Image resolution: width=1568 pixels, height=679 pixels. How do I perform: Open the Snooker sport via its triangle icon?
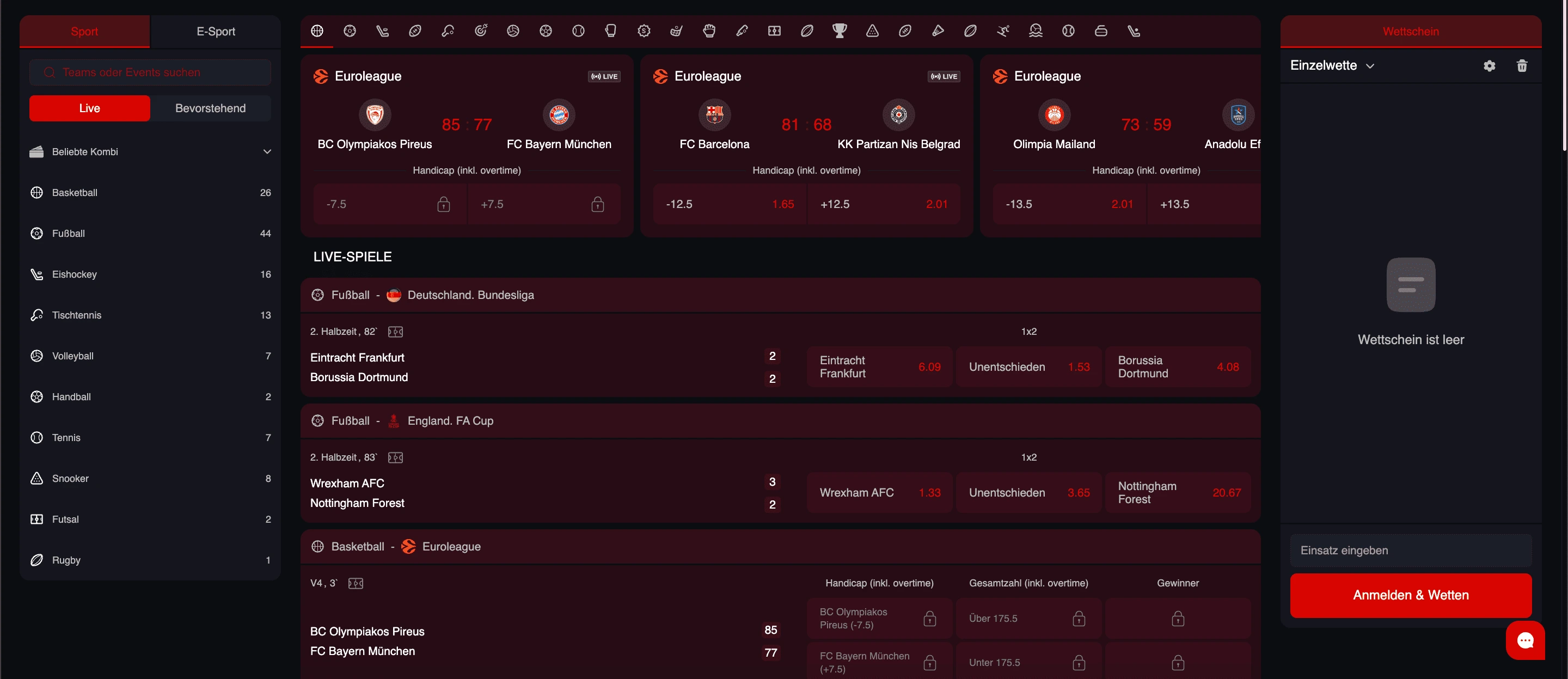872,30
